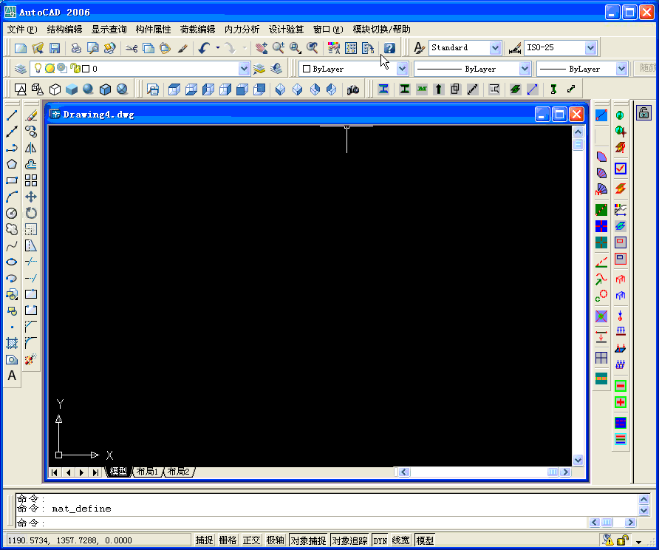Click the Save drawing icon
Viewport: 659px width, 550px height.
[55, 48]
